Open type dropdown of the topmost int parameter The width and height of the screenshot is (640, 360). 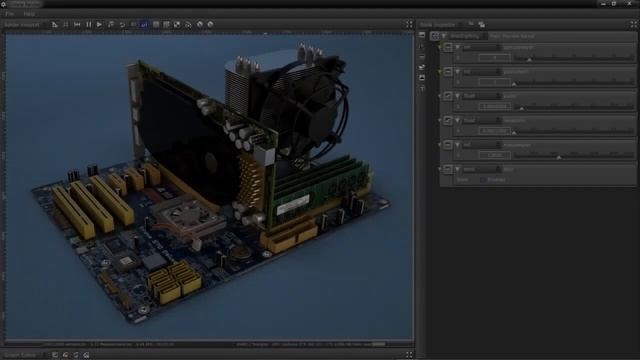click(482, 47)
